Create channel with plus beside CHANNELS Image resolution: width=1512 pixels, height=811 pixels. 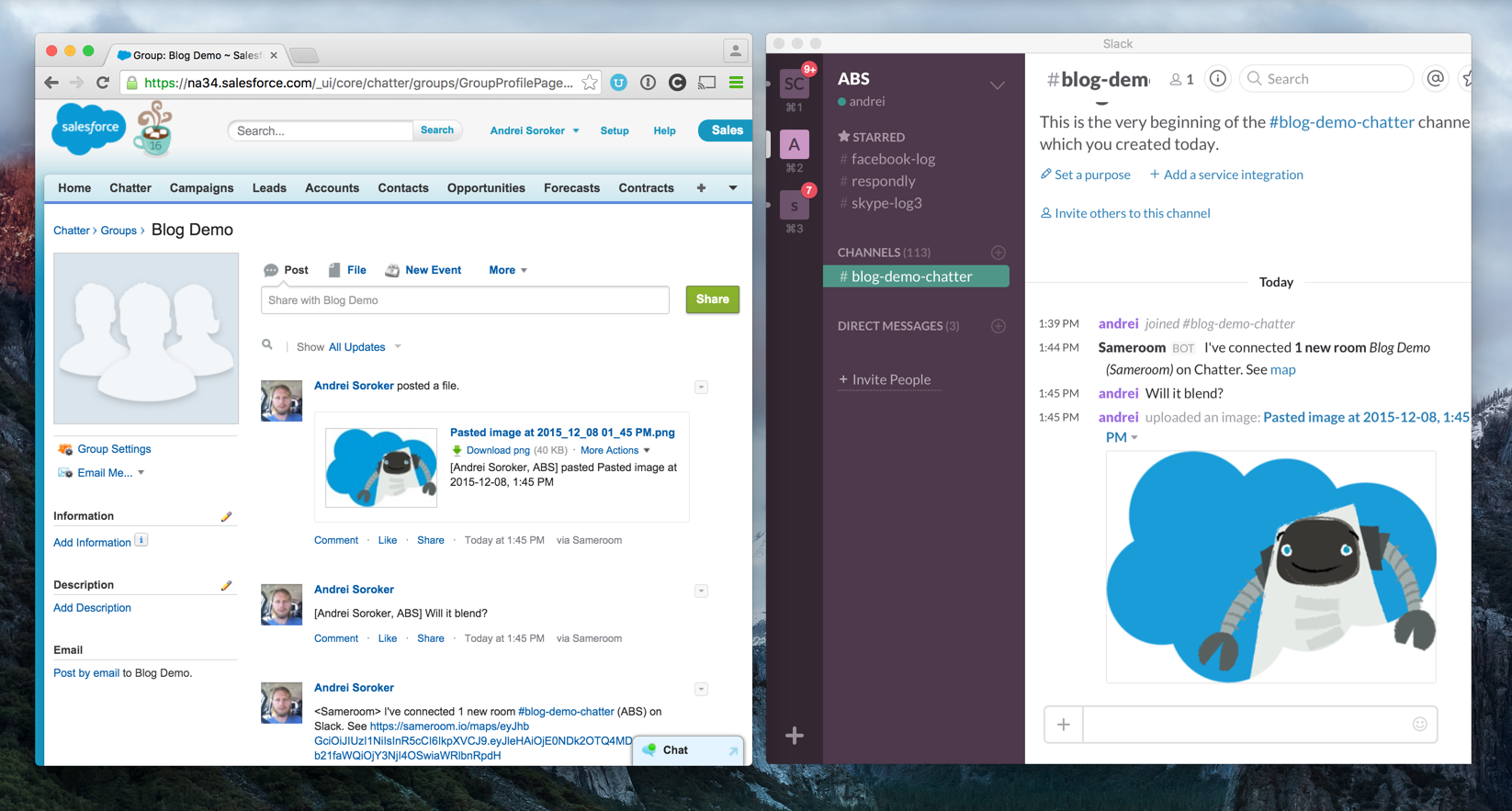[999, 253]
